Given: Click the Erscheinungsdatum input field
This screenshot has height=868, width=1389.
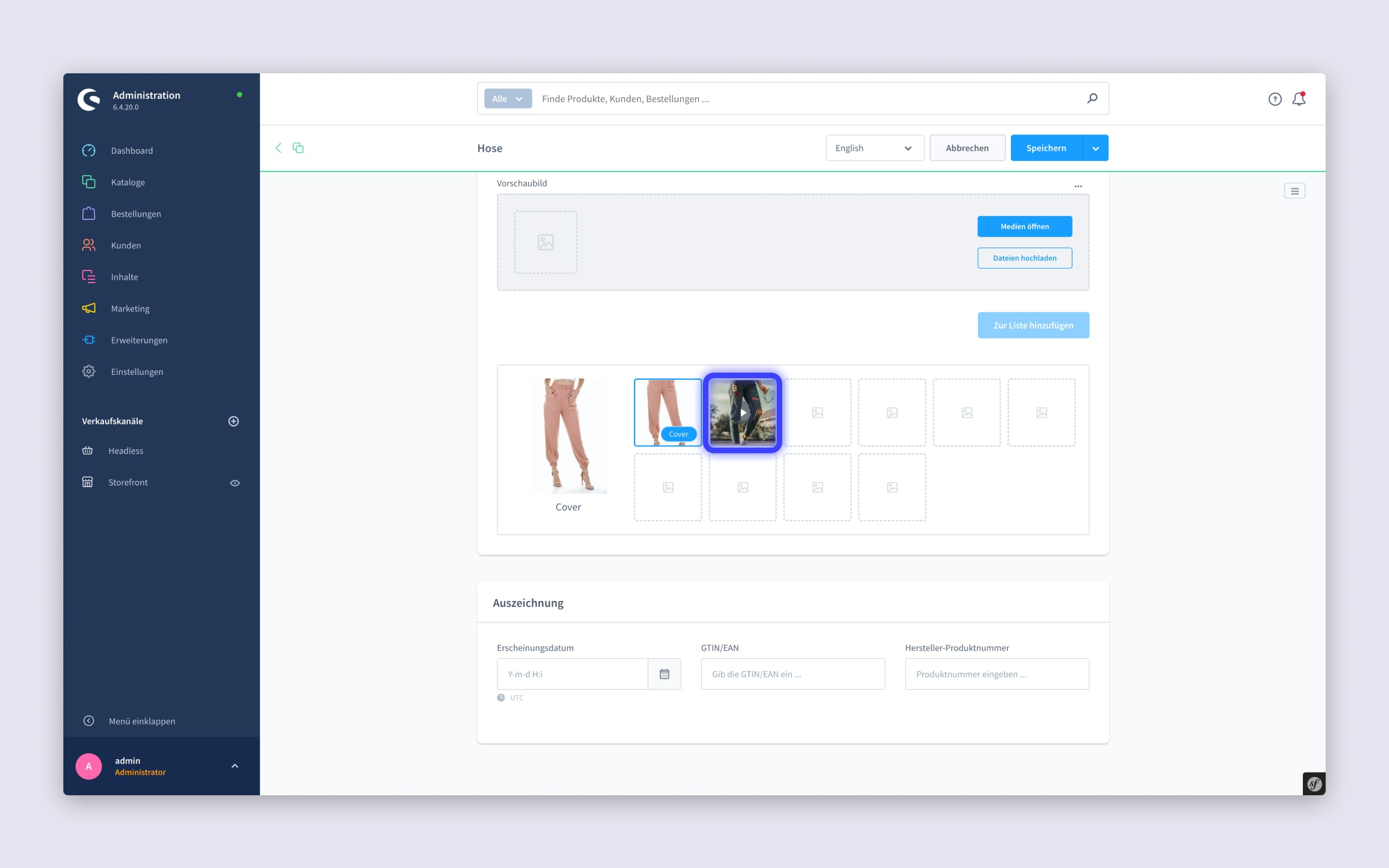Looking at the screenshot, I should [575, 673].
